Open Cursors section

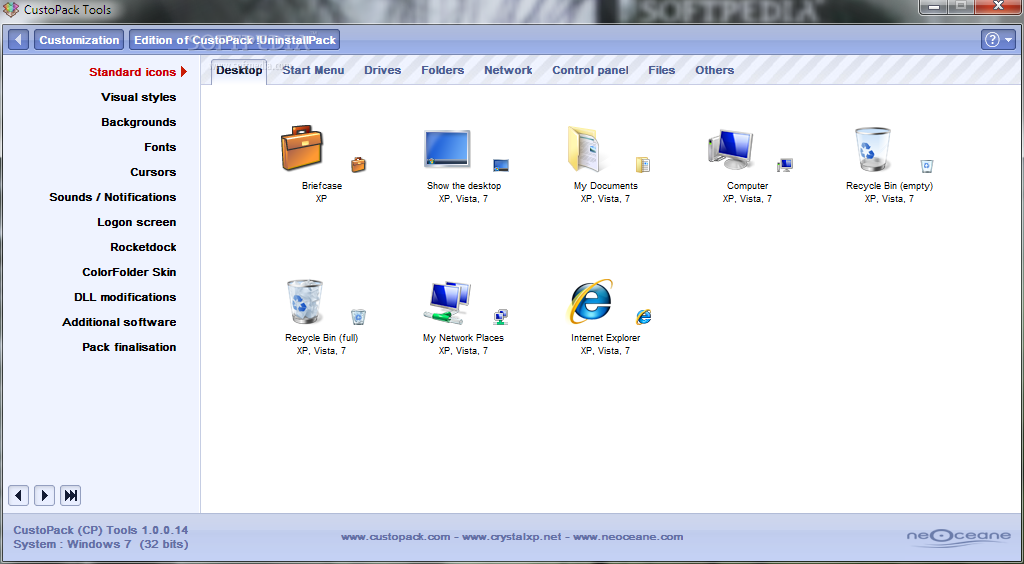point(153,172)
